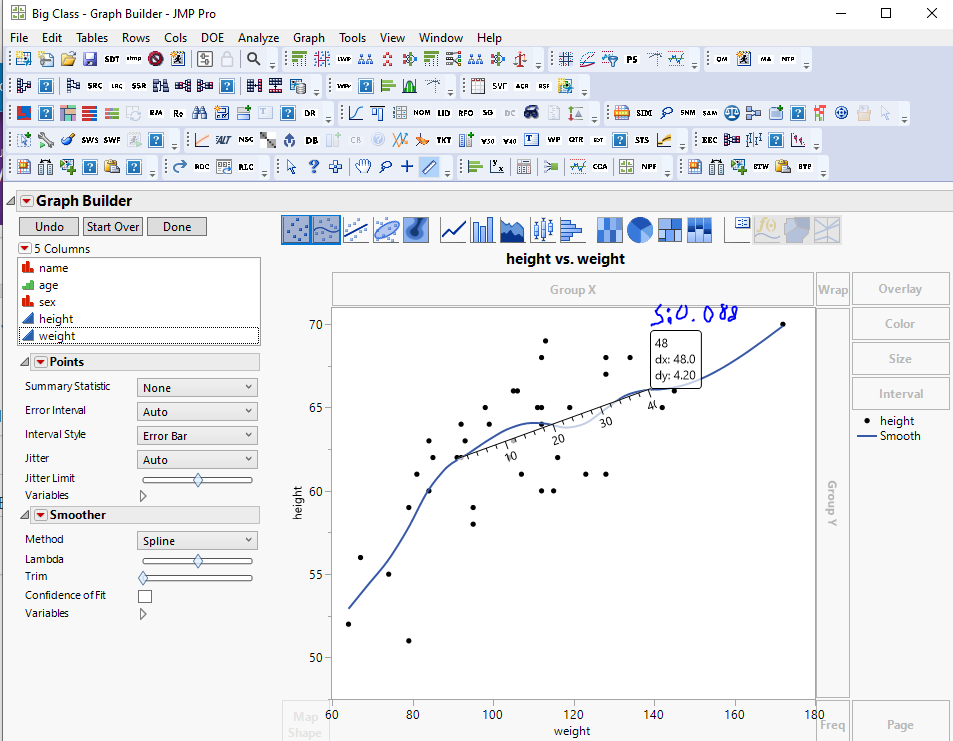
Task: Click the Group X drop zone
Action: click(573, 290)
